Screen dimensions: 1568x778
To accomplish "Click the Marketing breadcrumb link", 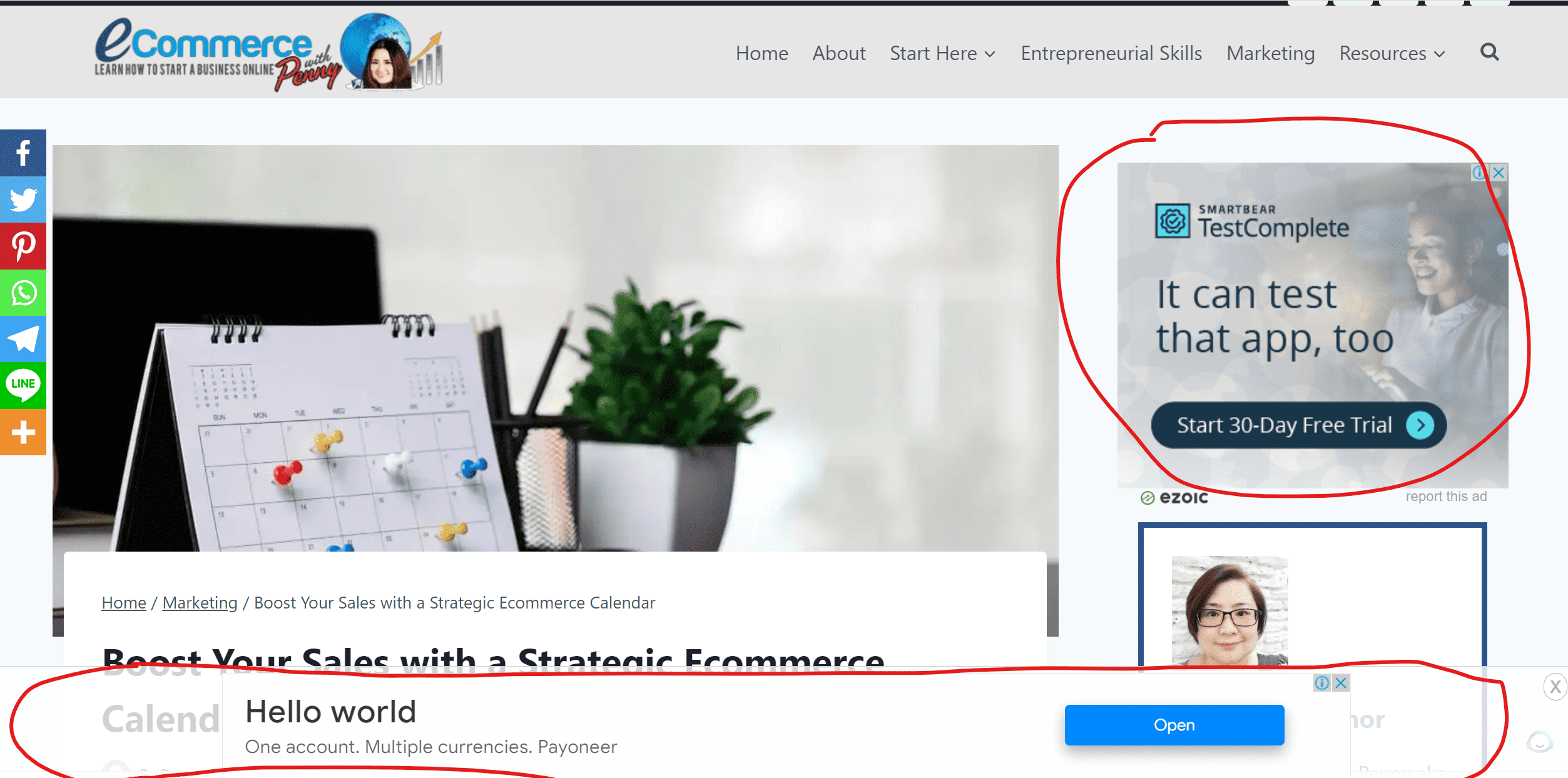I will [199, 602].
